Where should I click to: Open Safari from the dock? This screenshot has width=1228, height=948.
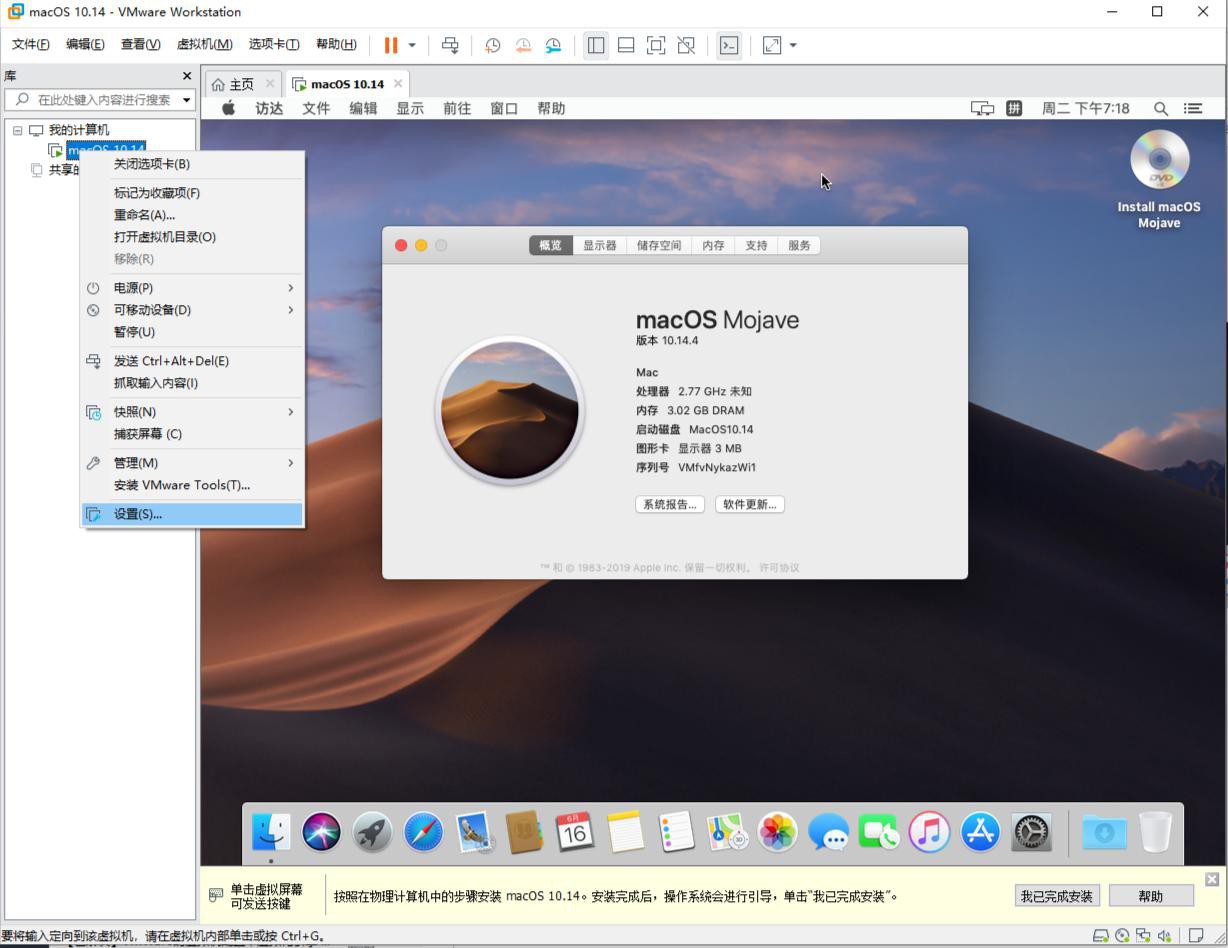pyautogui.click(x=423, y=831)
